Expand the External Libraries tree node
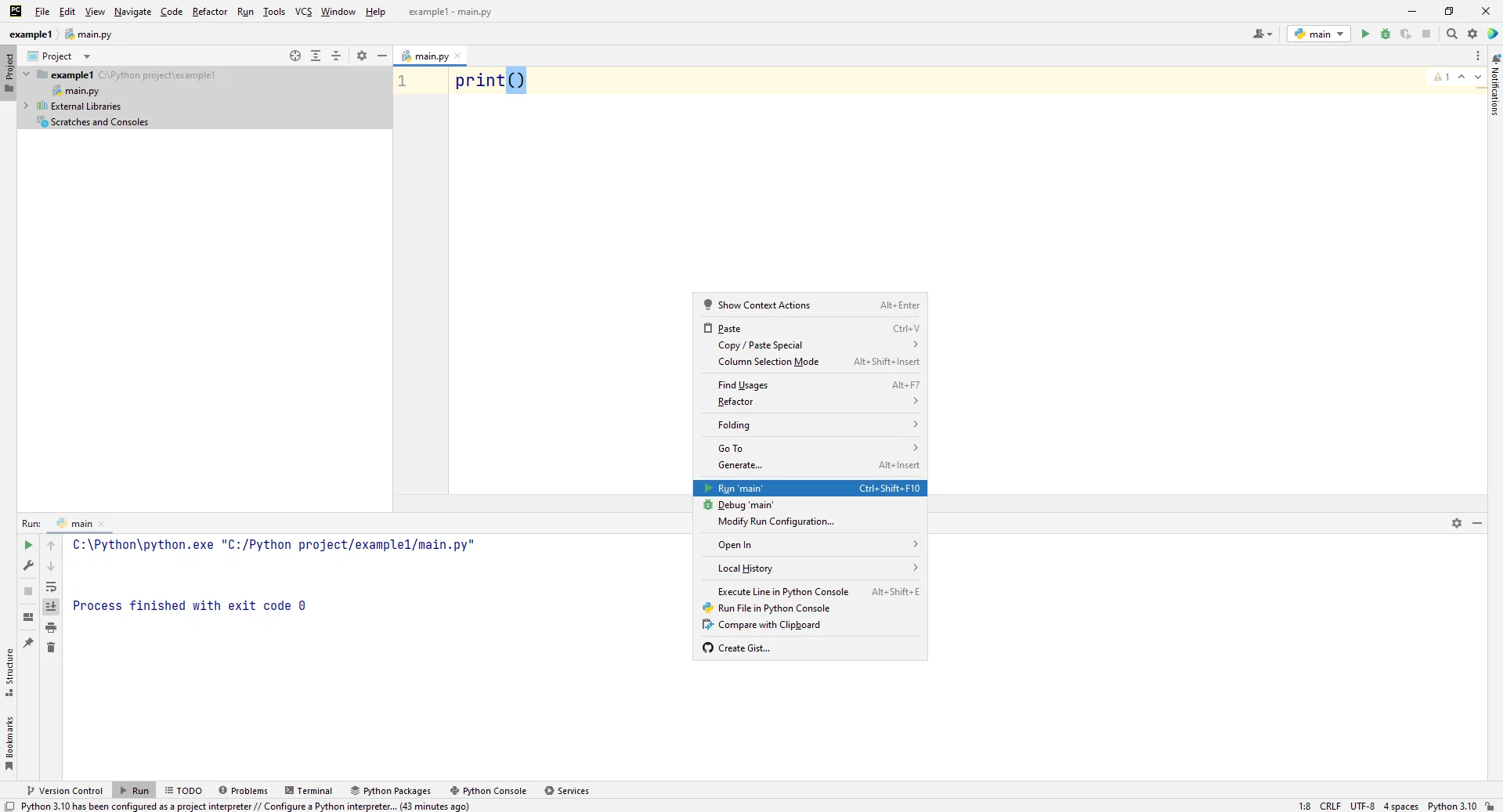The image size is (1503, 812). click(26, 106)
